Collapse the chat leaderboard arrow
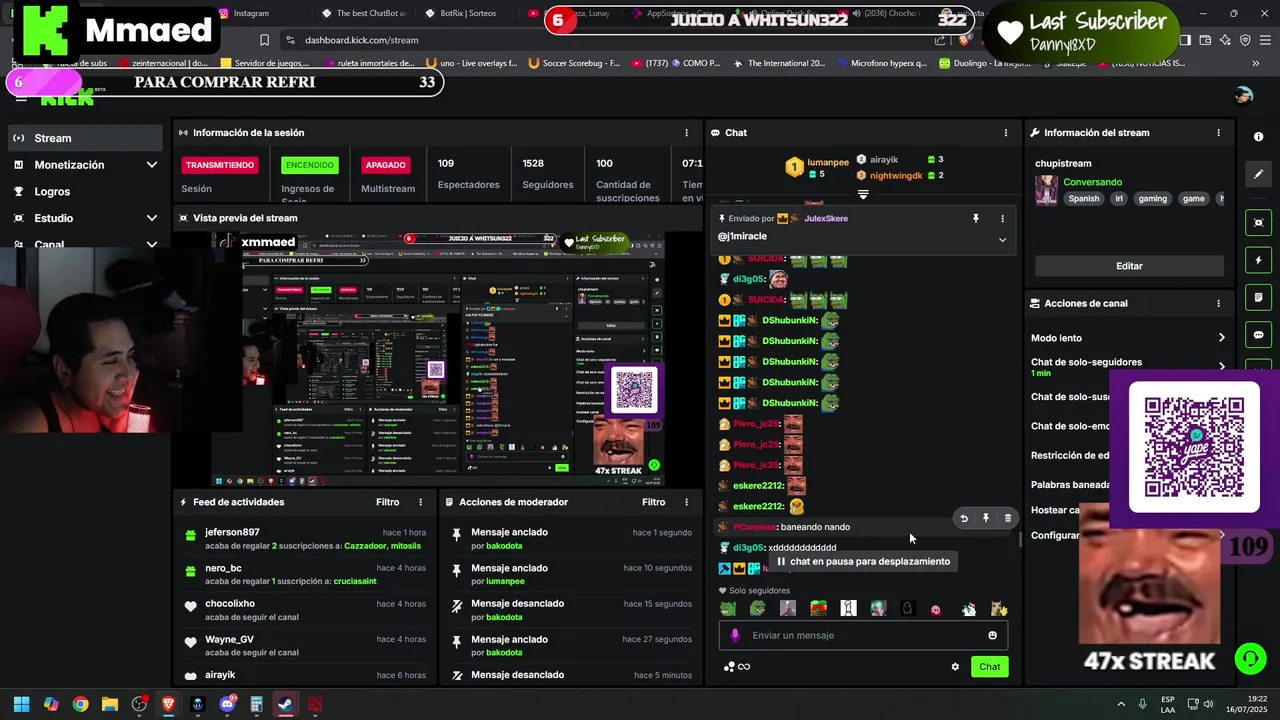The width and height of the screenshot is (1280, 720). point(863,195)
